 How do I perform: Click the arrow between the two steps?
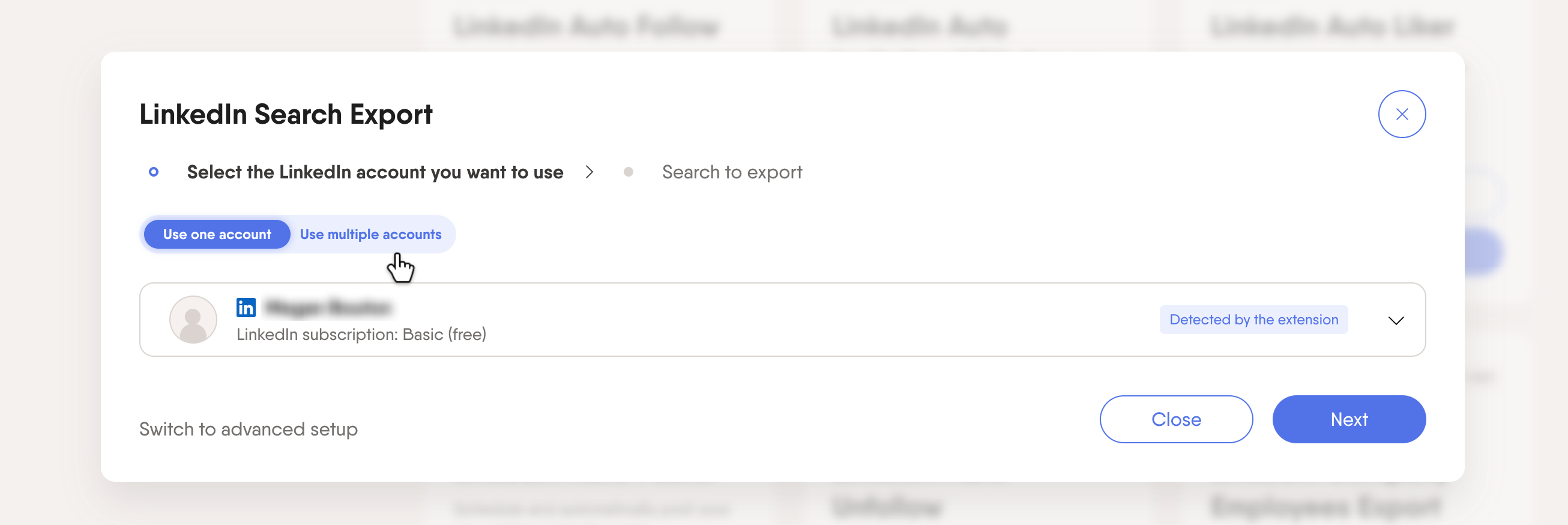[589, 172]
